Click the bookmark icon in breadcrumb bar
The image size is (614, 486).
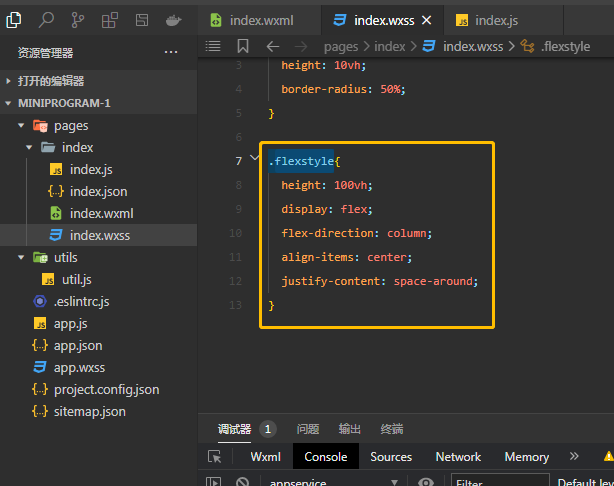[x=243, y=46]
